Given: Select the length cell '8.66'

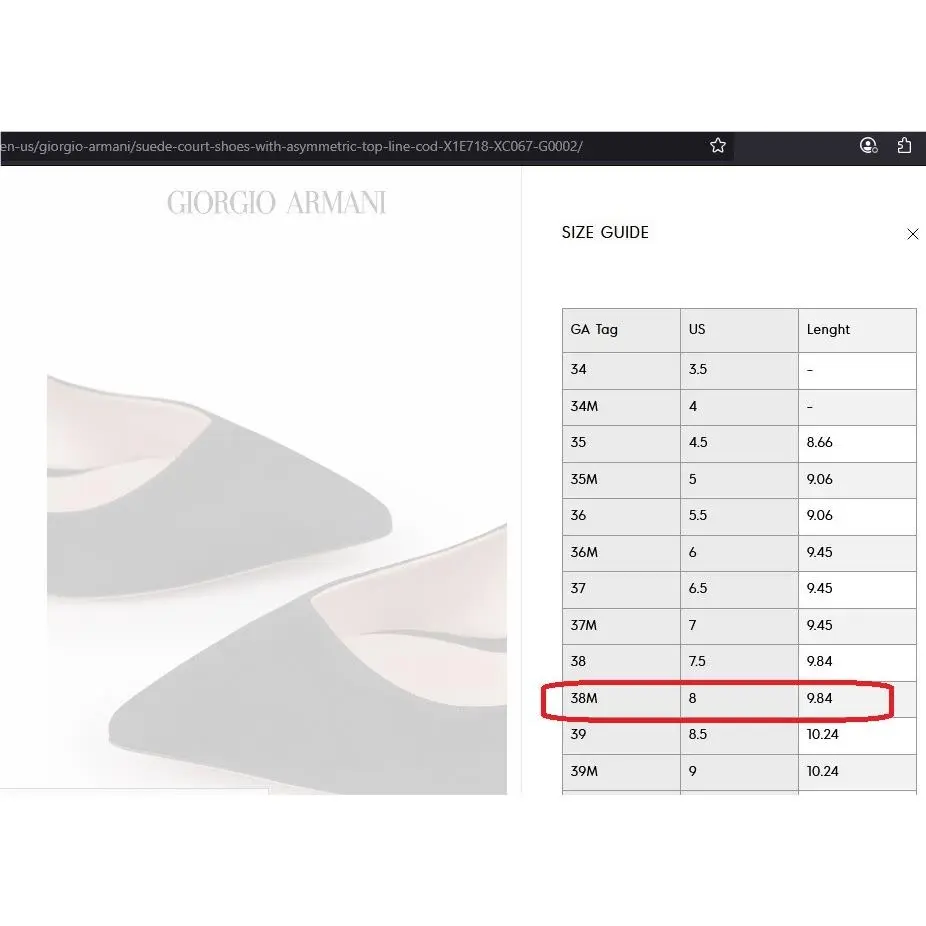Looking at the screenshot, I should pyautogui.click(x=857, y=444).
